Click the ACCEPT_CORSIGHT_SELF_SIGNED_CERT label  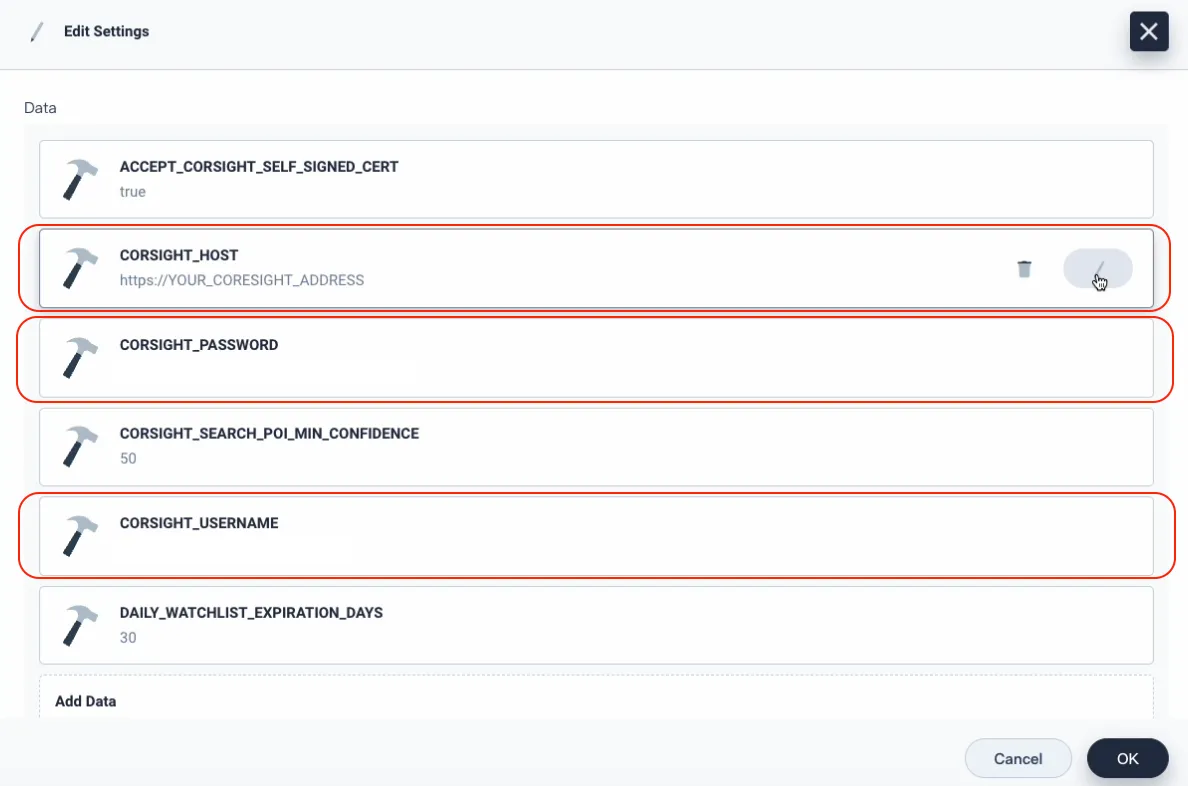pyautogui.click(x=259, y=167)
